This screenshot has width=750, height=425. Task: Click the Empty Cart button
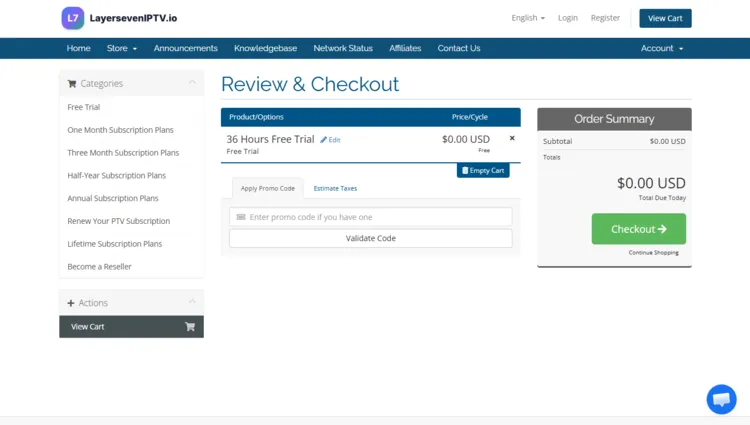(483, 171)
